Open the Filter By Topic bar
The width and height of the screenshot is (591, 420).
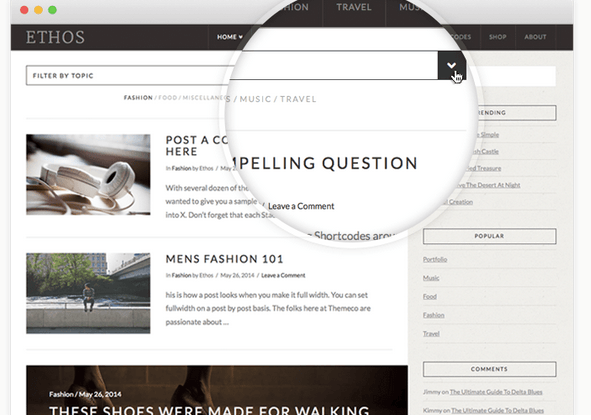click(x=128, y=75)
